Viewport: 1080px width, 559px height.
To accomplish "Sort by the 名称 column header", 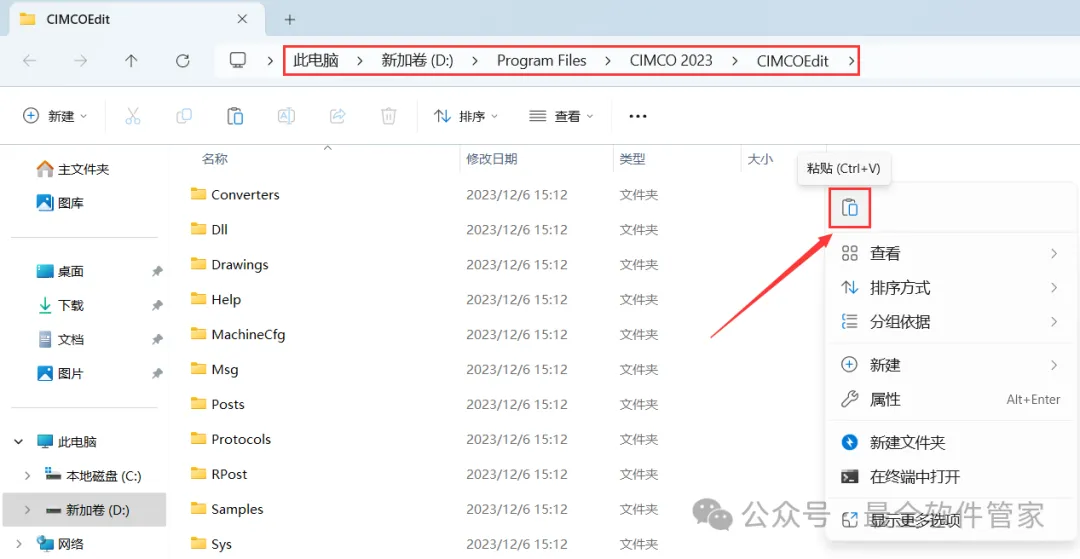I will (x=214, y=159).
